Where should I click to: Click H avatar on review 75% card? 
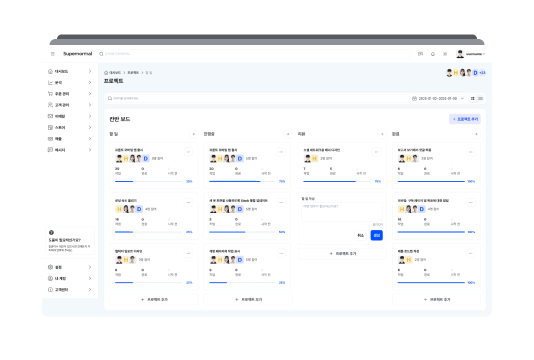pyautogui.click(x=314, y=158)
